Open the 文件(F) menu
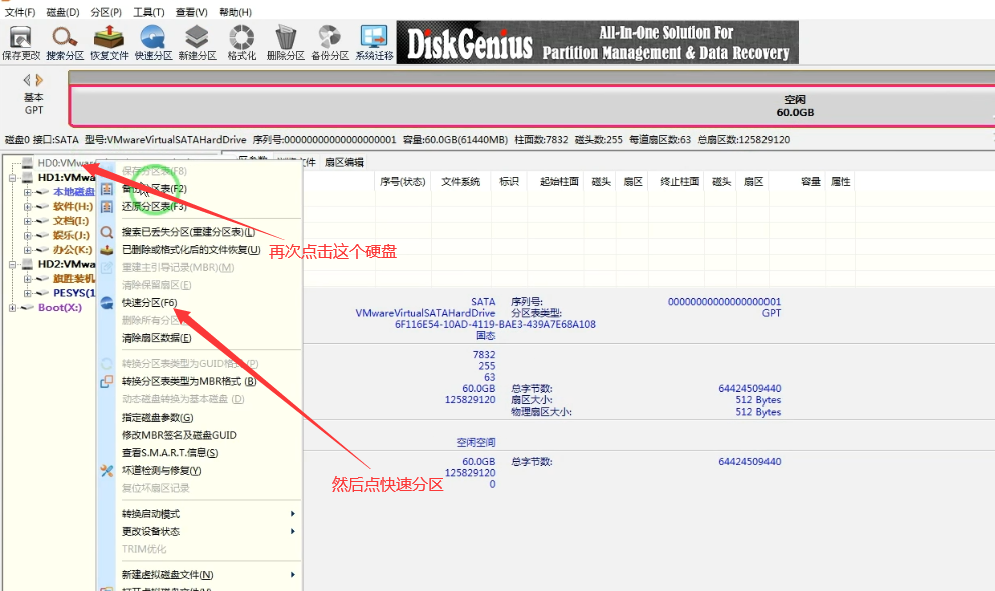The image size is (995, 591). [20, 12]
